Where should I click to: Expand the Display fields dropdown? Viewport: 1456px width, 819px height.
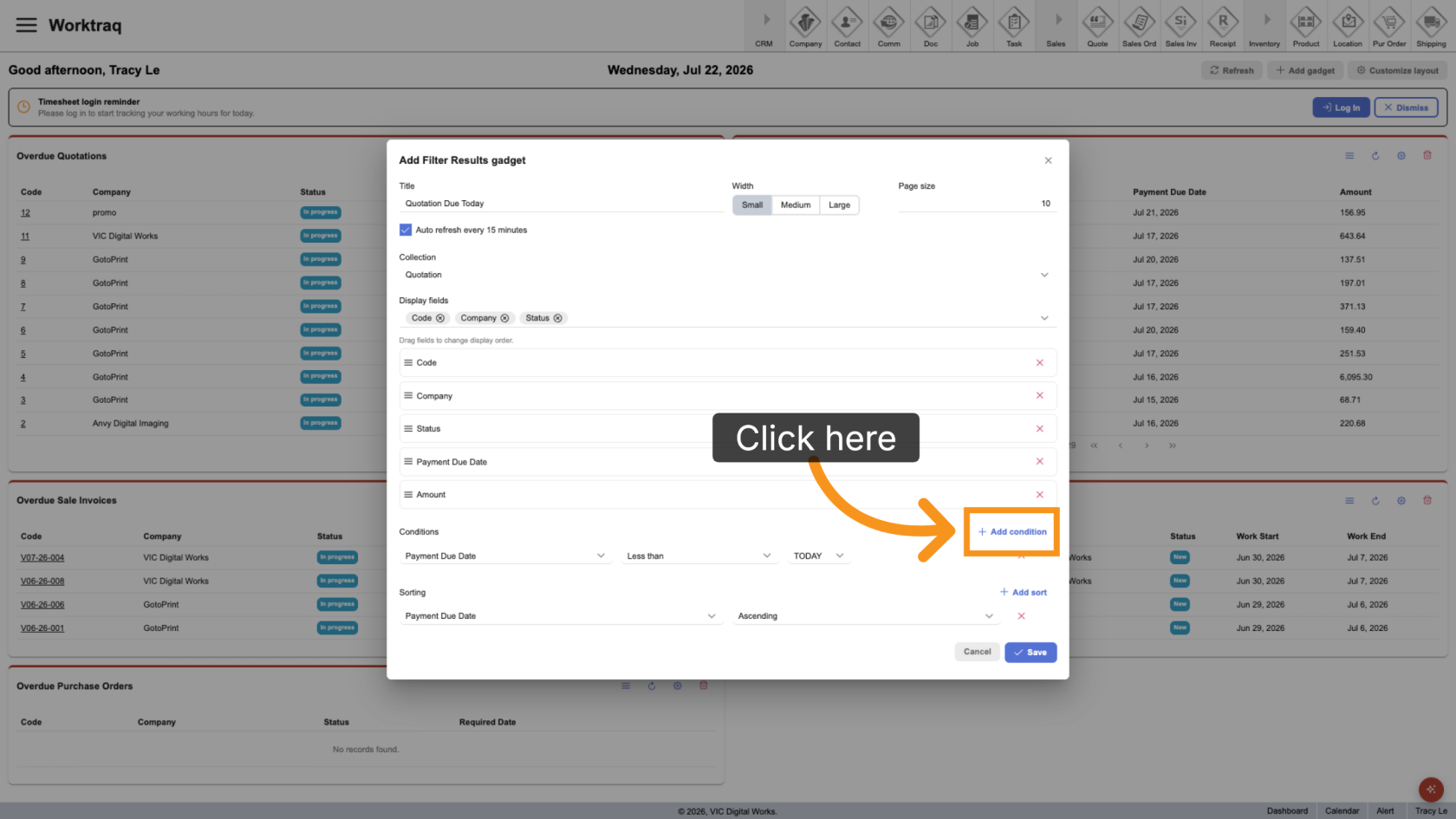pyautogui.click(x=1044, y=318)
